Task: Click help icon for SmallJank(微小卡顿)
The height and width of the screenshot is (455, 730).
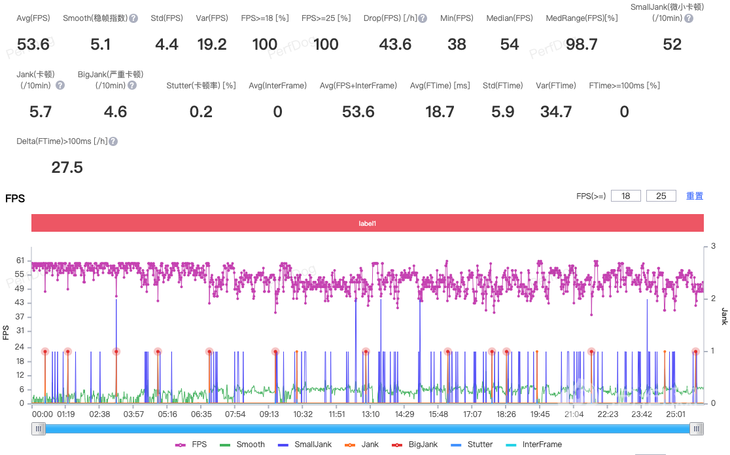Action: [688, 19]
